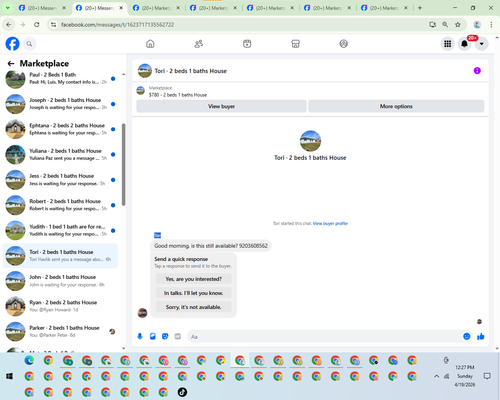Show hidden system tray icons
The width and height of the screenshot is (500, 400).
pyautogui.click(x=436, y=376)
